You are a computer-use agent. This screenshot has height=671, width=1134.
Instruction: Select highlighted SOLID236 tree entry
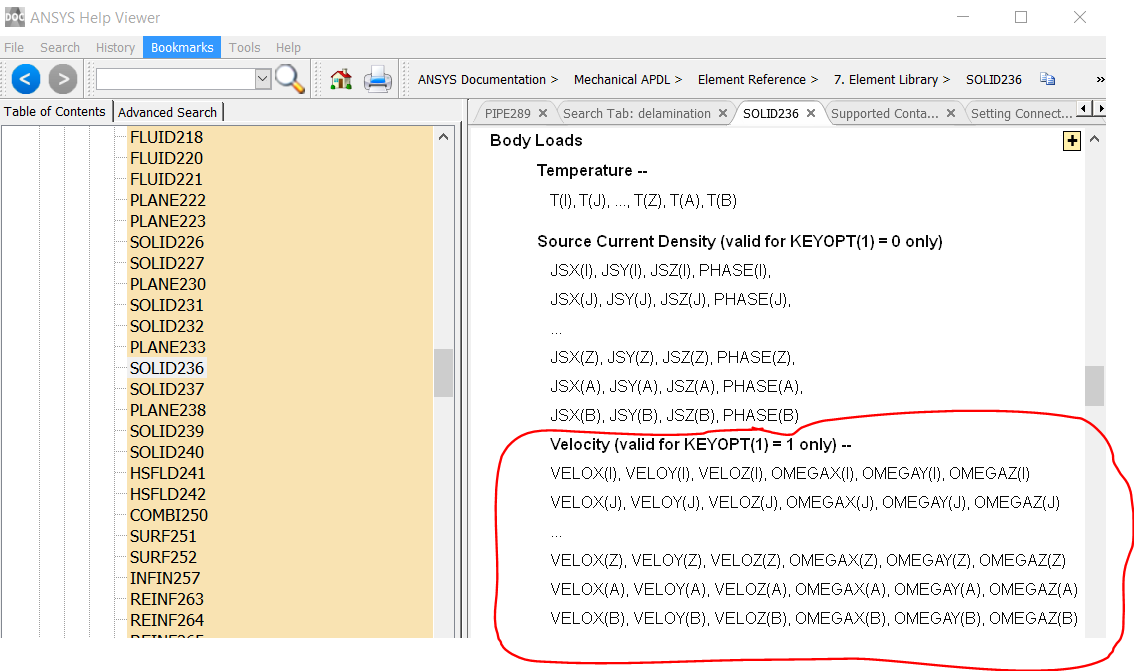(167, 368)
